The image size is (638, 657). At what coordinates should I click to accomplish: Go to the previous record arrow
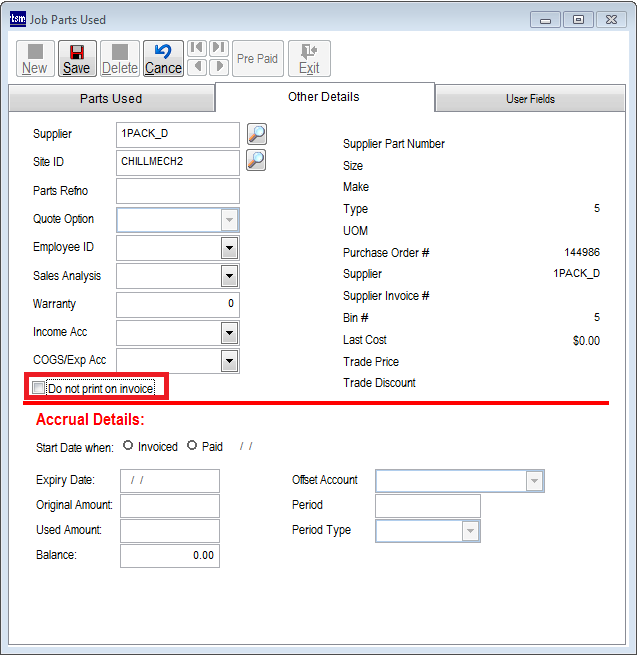coord(197,68)
